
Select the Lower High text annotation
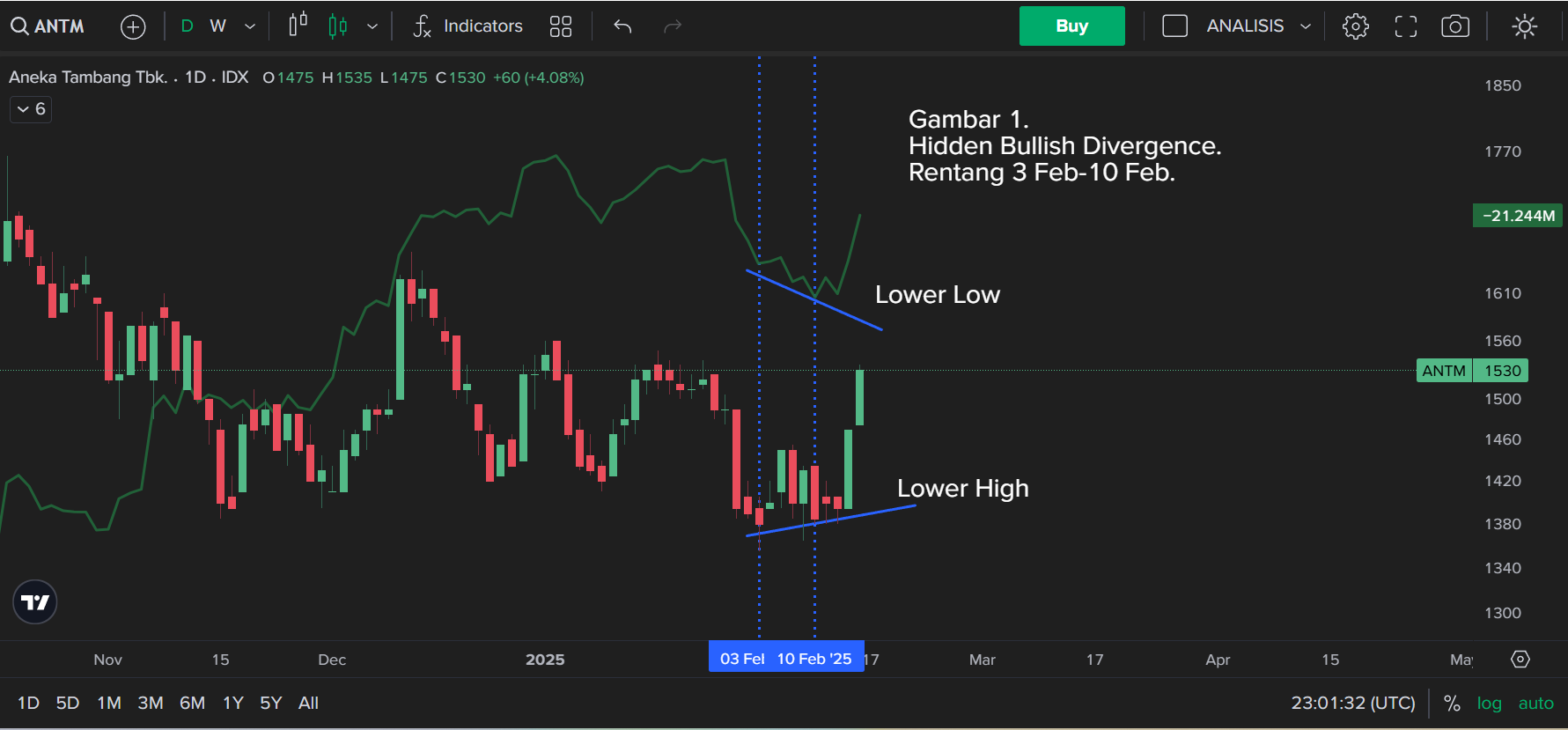(963, 488)
